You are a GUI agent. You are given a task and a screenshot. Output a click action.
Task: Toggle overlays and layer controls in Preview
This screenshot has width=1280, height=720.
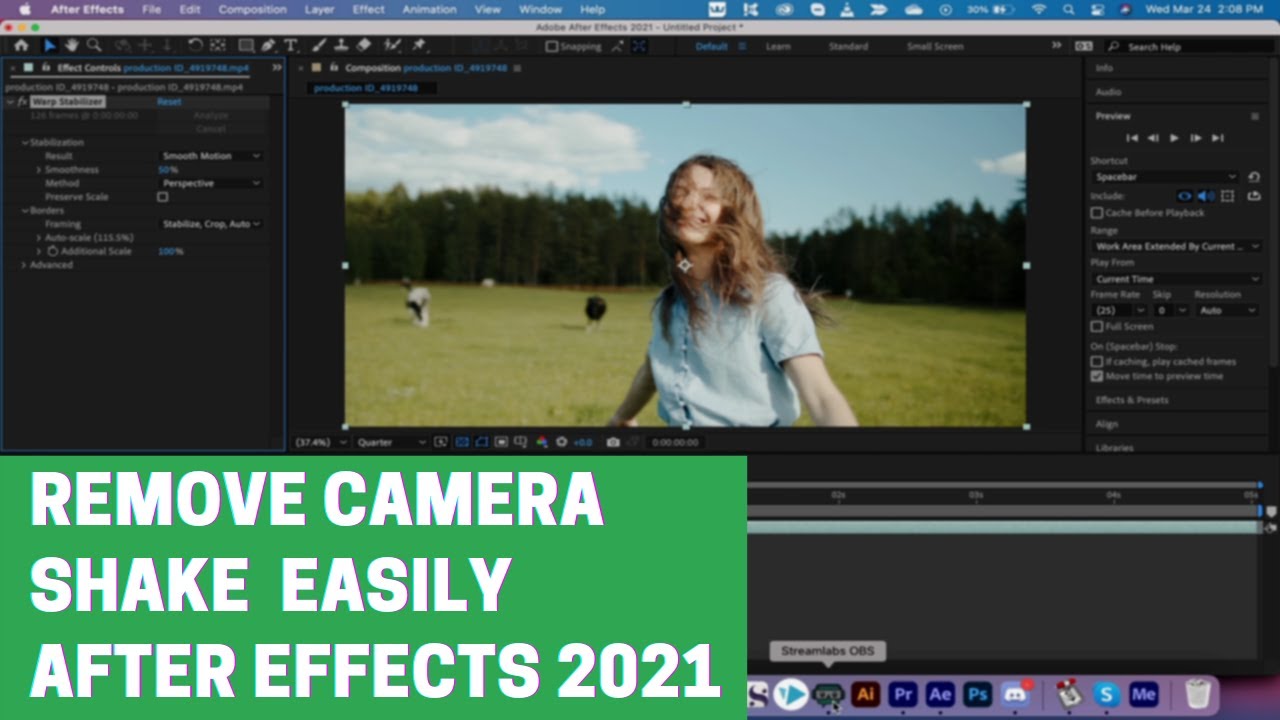pos(1228,196)
